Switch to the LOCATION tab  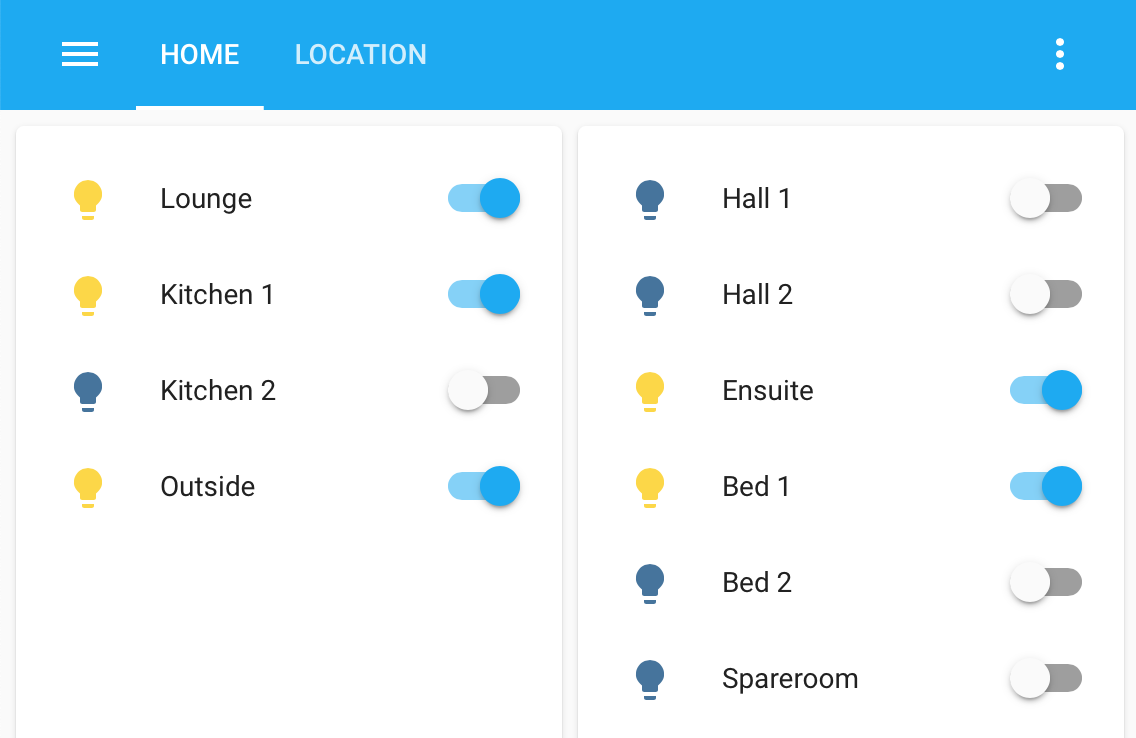tap(361, 54)
